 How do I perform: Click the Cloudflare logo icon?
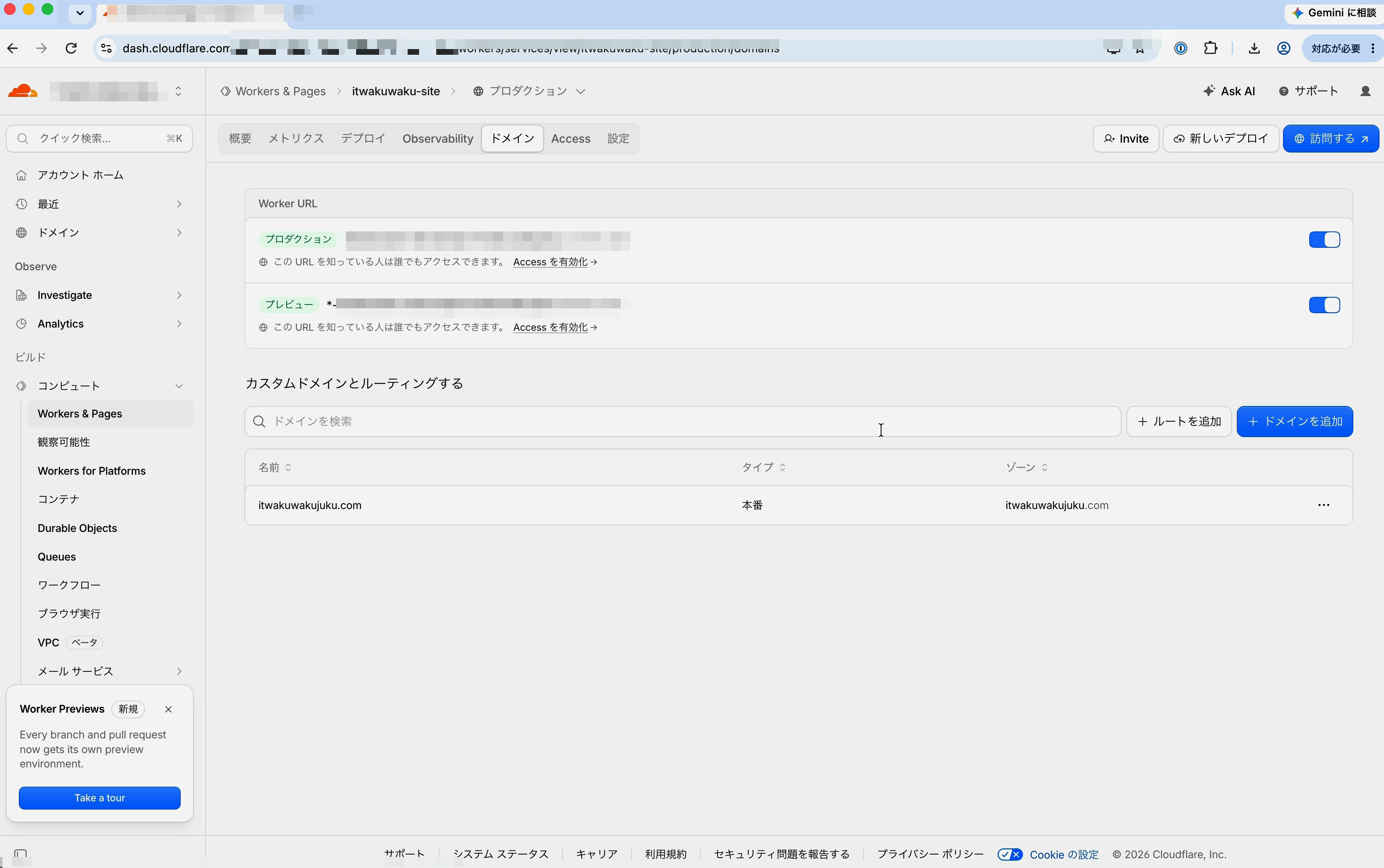[23, 91]
